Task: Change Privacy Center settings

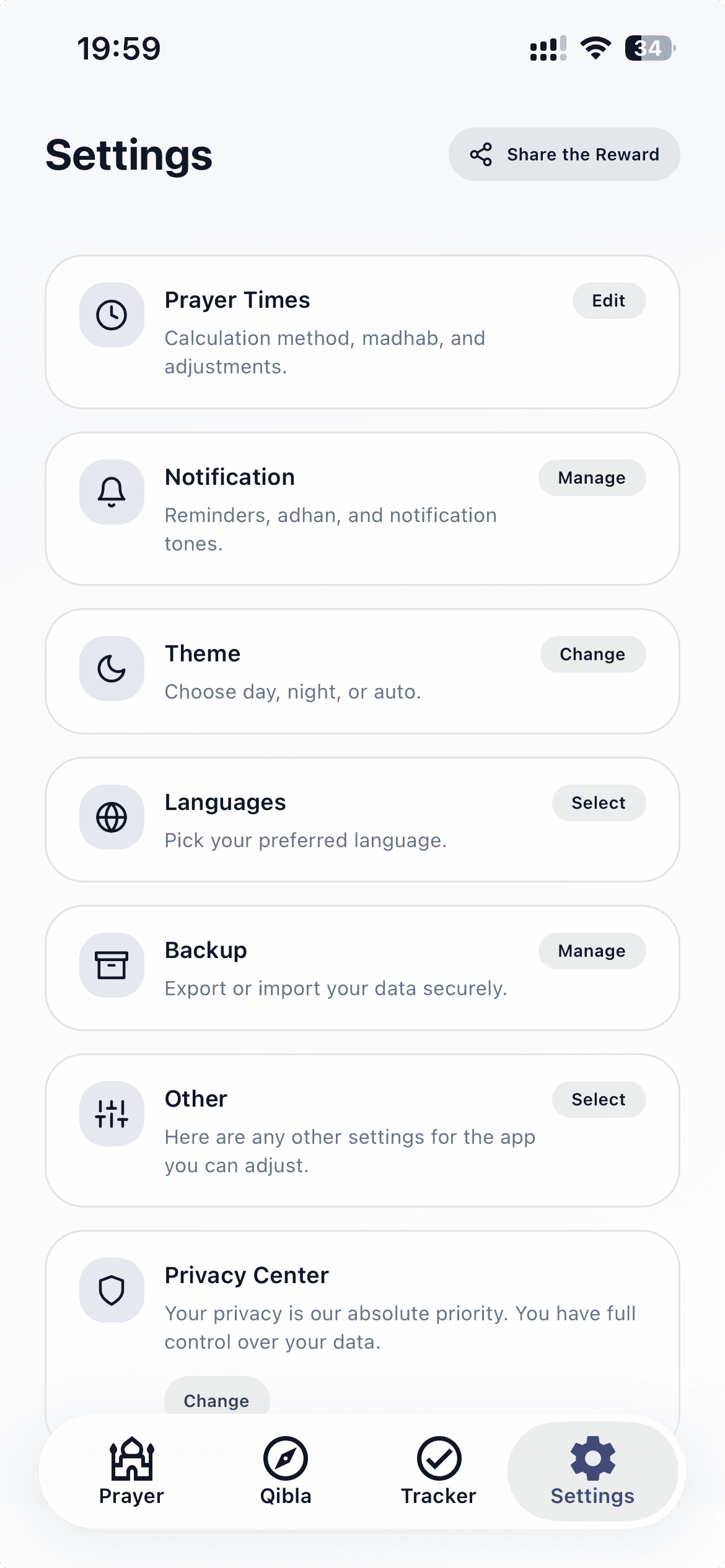Action: (216, 1400)
